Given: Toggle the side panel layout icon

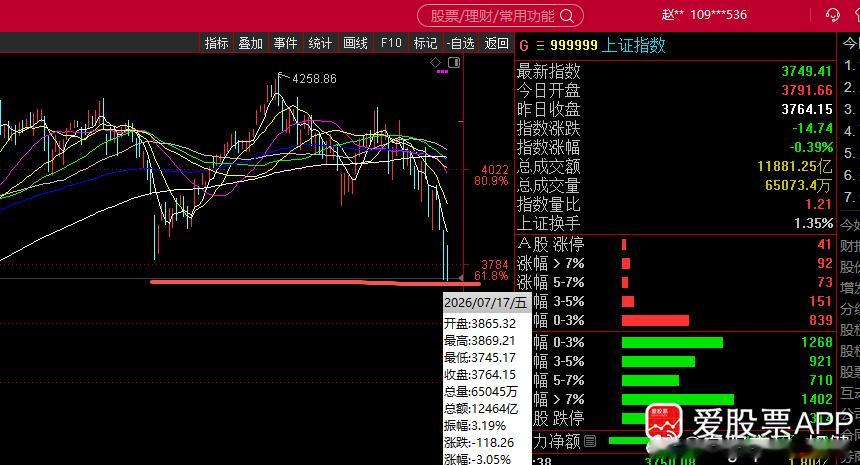Looking at the screenshot, I should click(x=454, y=63).
